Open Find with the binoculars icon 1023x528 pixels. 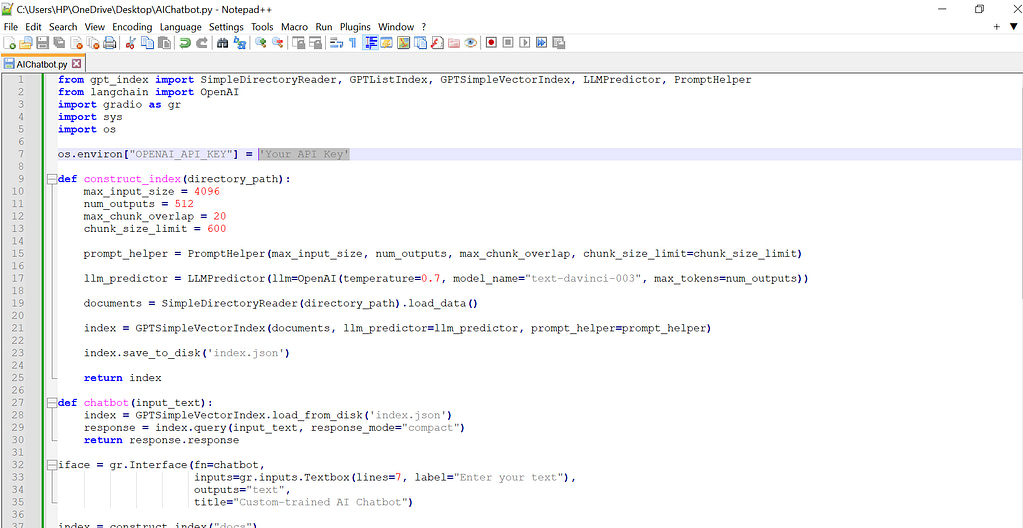coord(222,43)
